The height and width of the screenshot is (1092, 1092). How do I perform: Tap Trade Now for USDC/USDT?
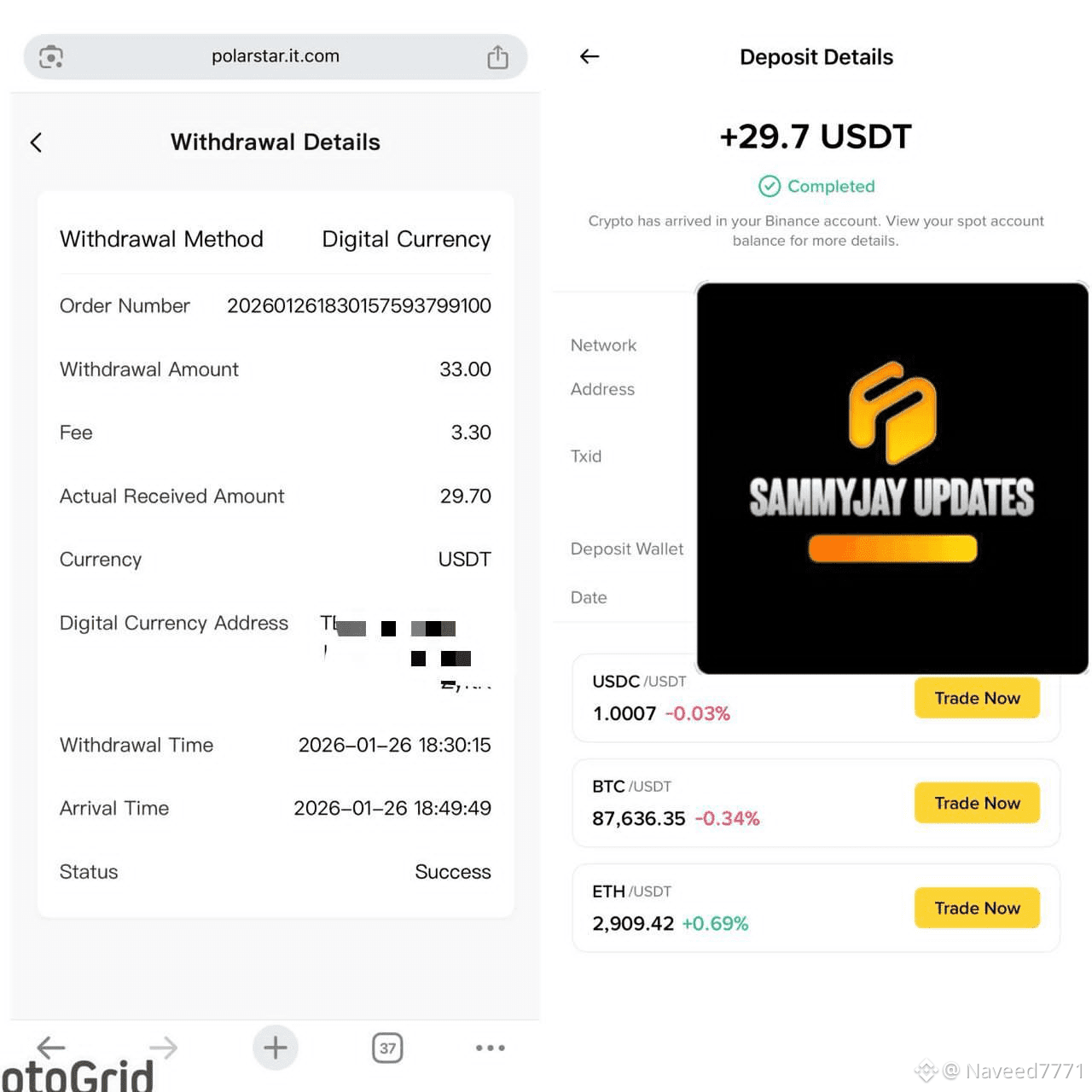point(977,698)
